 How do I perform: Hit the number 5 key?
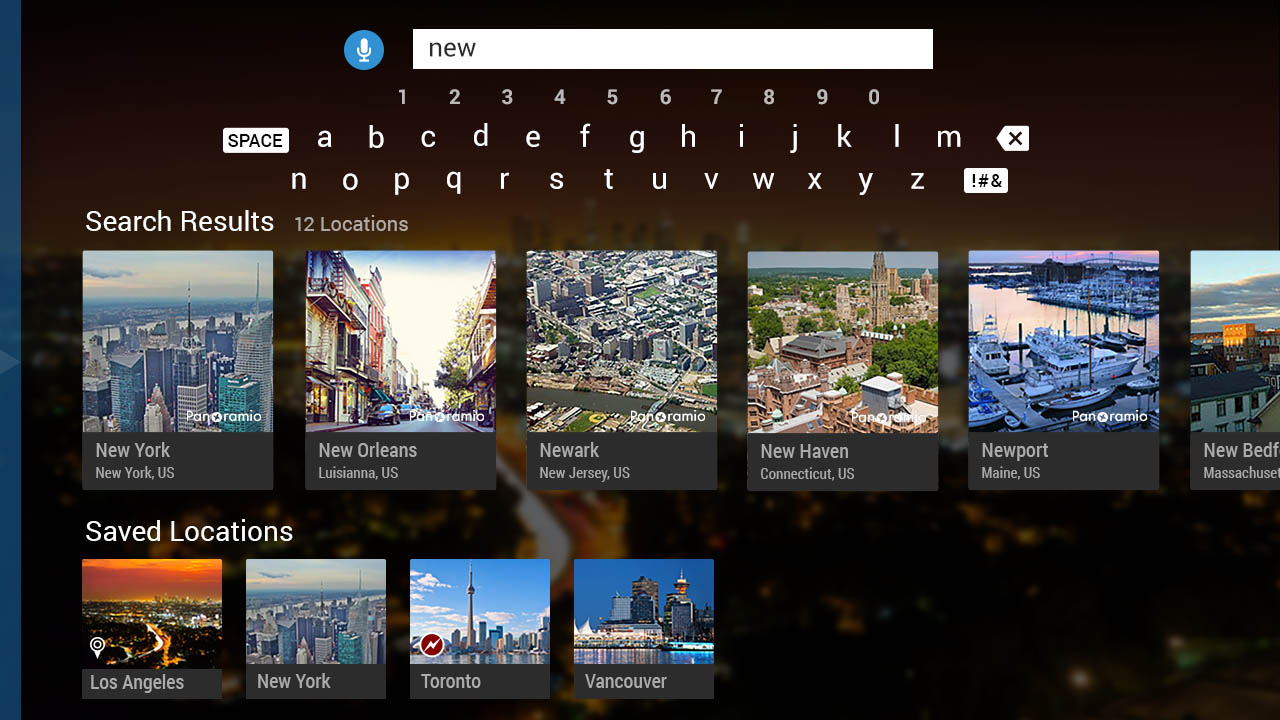tap(612, 97)
